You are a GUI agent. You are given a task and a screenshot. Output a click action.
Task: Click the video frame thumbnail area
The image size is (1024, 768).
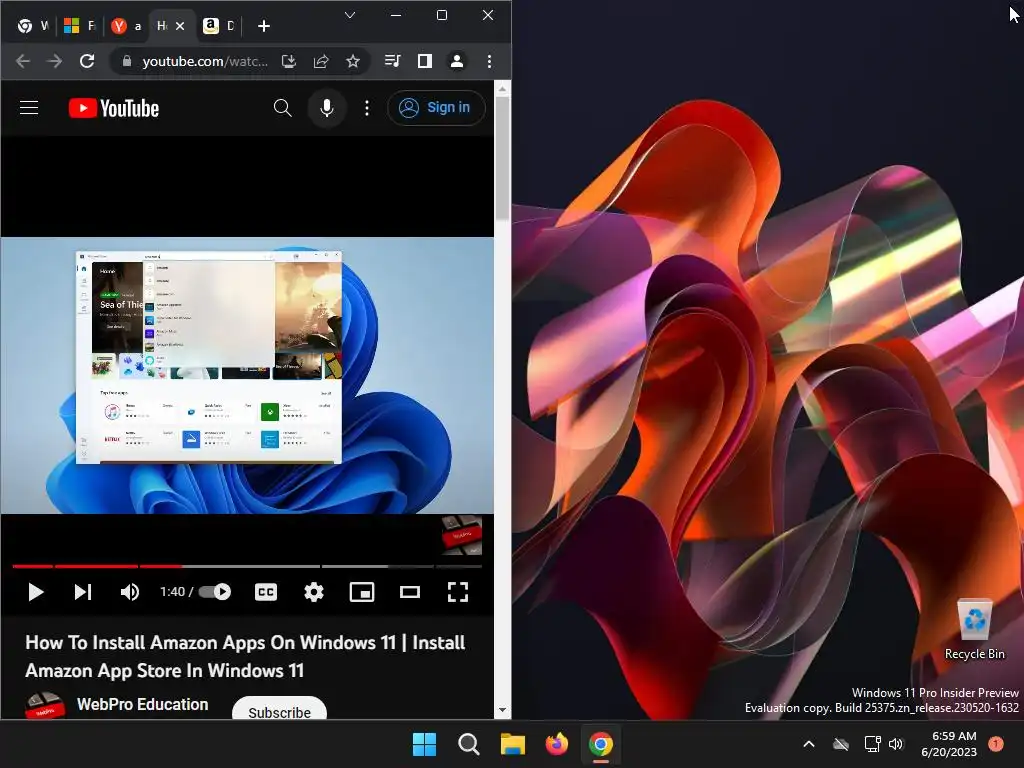(x=247, y=375)
